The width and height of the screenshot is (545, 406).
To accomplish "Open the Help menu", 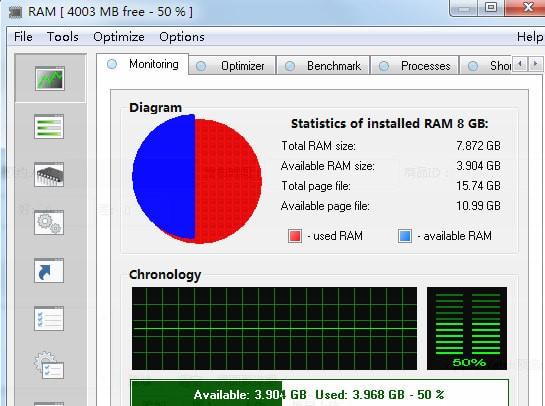I will pyautogui.click(x=530, y=36).
